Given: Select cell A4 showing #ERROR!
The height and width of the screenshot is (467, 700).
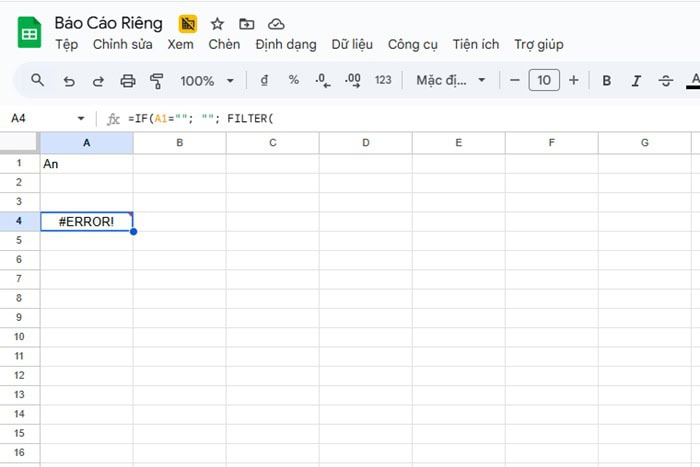Looking at the screenshot, I should click(86, 221).
